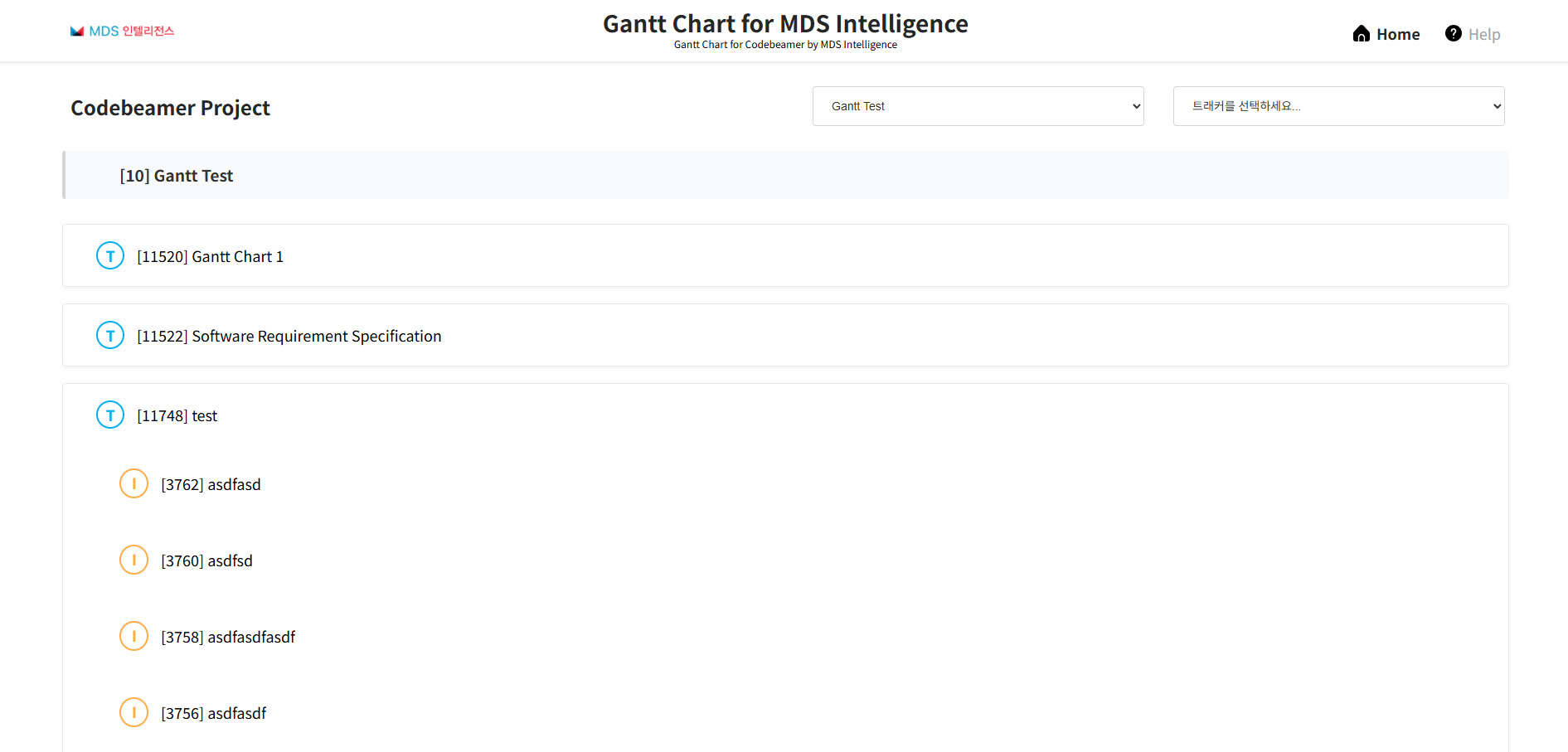Select the T tracker icon for [11748] test

click(109, 415)
